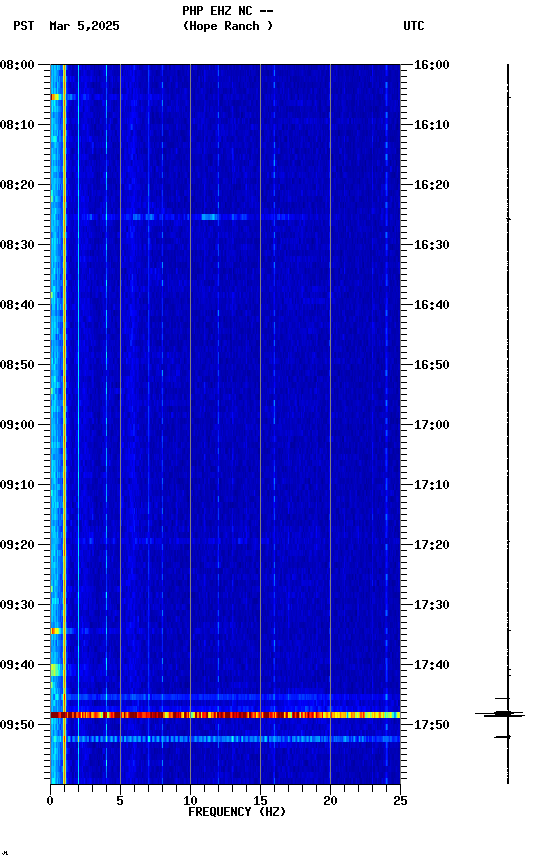Click the low-frequency hotspot near 09:34

[x=55, y=631]
